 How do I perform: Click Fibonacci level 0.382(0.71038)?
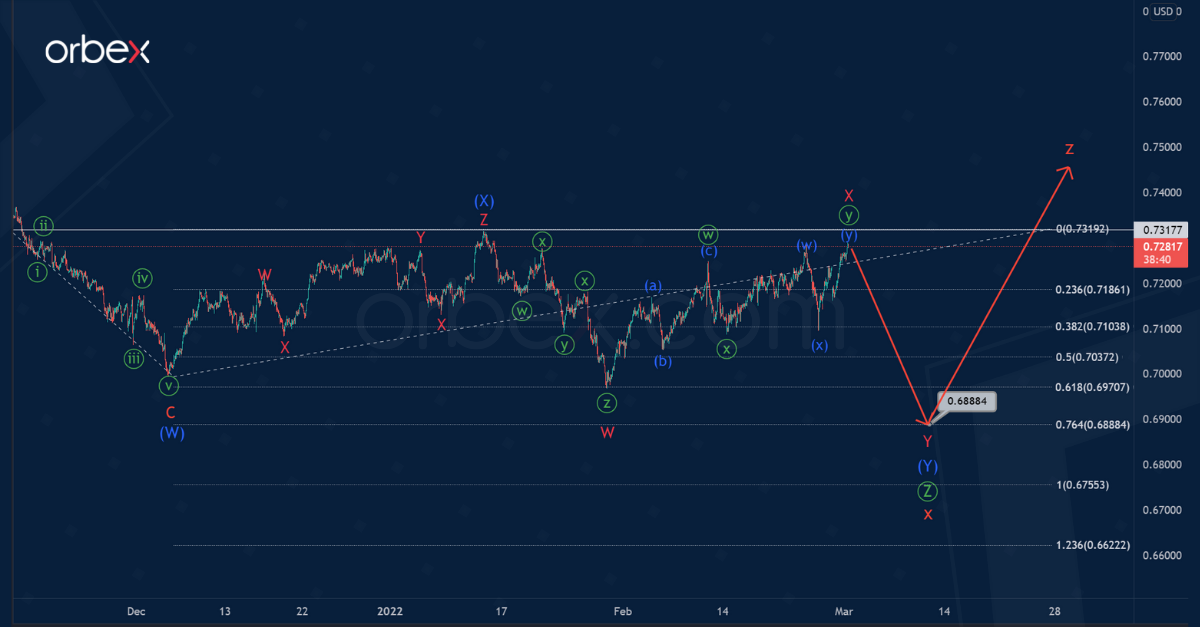[1093, 327]
